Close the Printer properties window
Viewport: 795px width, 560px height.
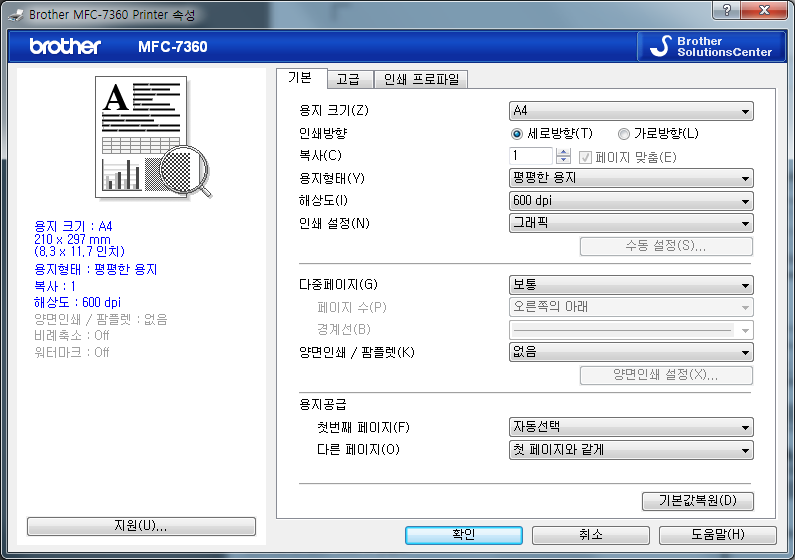(765, 10)
